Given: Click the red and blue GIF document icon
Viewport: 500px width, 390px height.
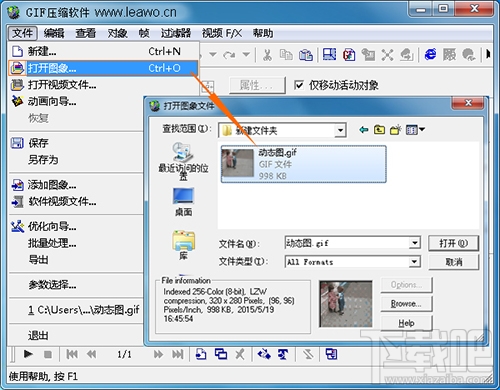Looking at the screenshot, I should (x=349, y=55).
